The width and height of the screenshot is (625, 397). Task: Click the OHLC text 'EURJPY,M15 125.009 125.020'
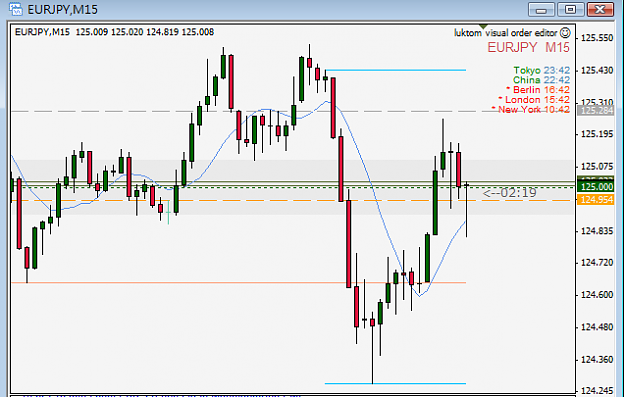pyautogui.click(x=79, y=32)
